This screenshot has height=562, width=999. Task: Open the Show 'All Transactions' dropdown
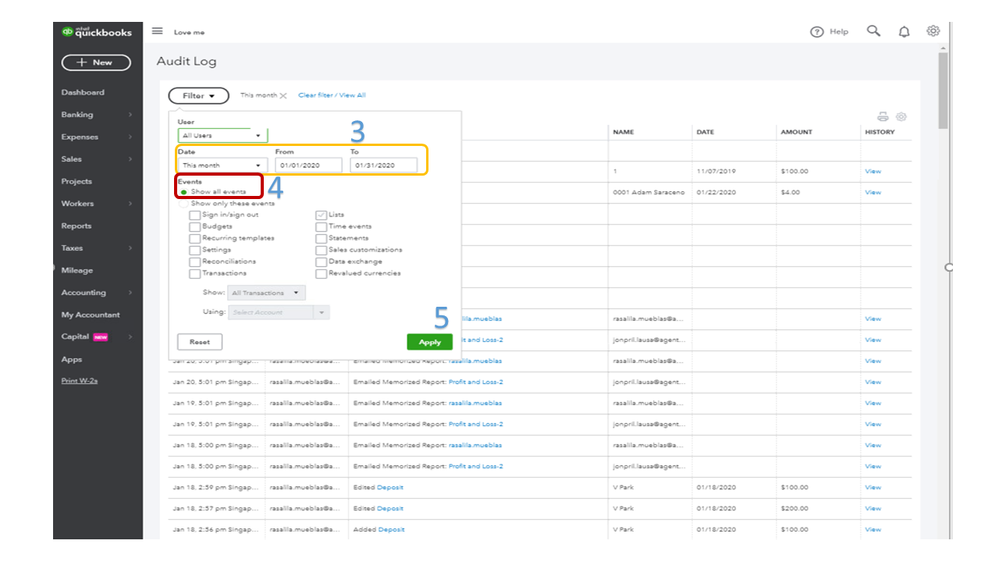click(266, 292)
